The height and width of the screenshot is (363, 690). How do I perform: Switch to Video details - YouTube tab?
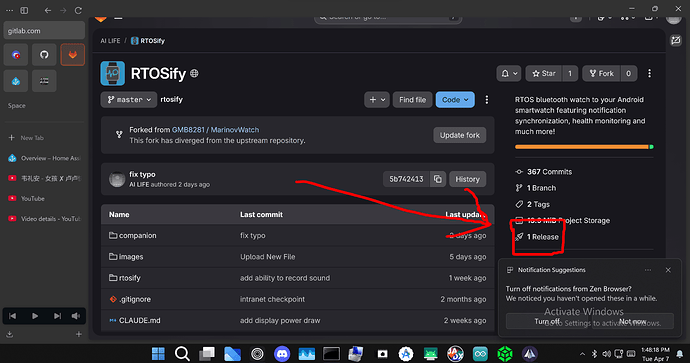tap(44, 219)
